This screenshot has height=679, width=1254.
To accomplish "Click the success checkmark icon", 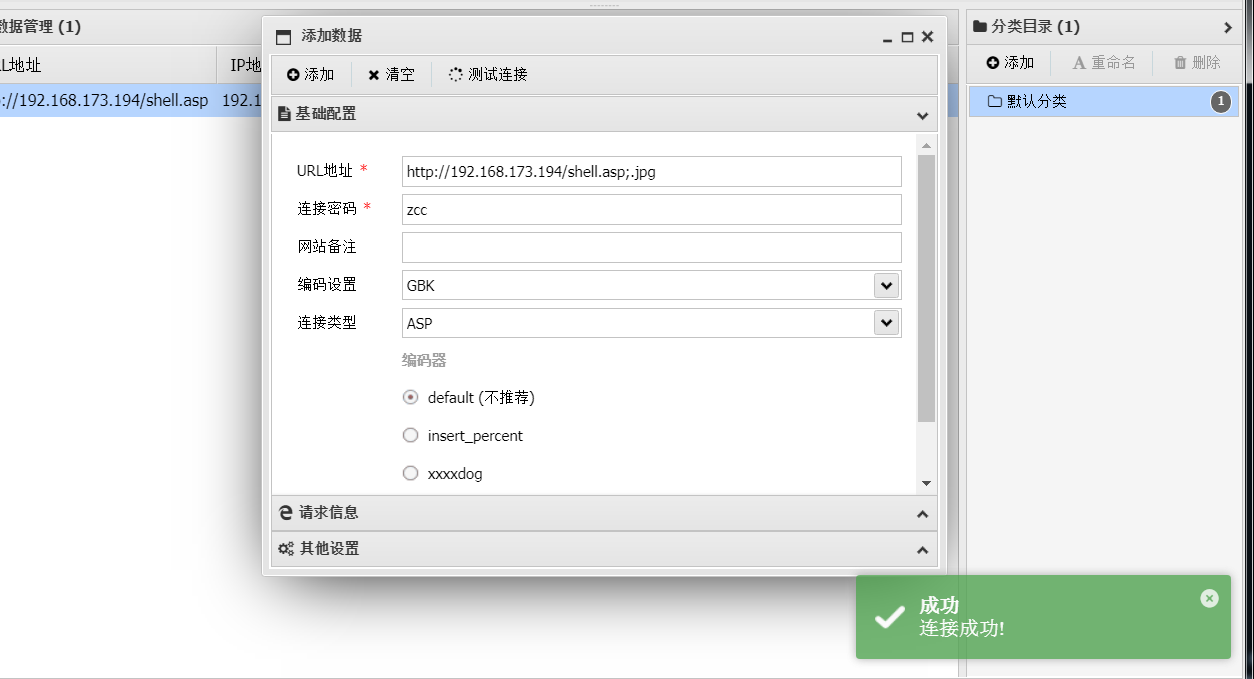I will pos(889,617).
